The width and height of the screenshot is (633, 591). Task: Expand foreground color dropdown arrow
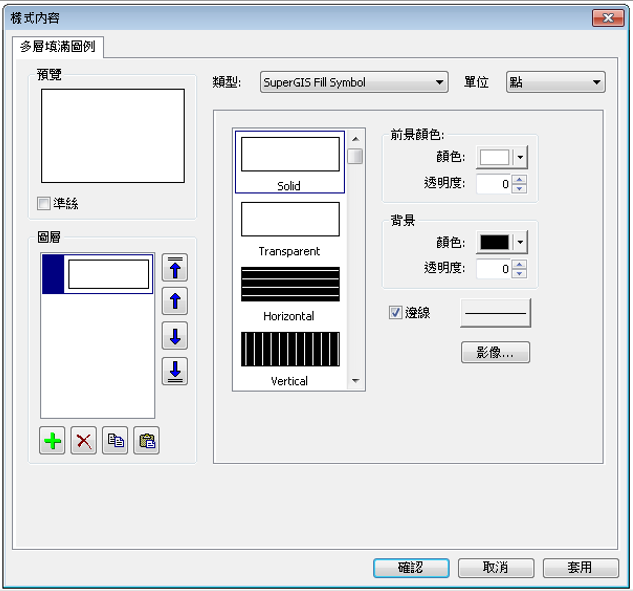520,157
